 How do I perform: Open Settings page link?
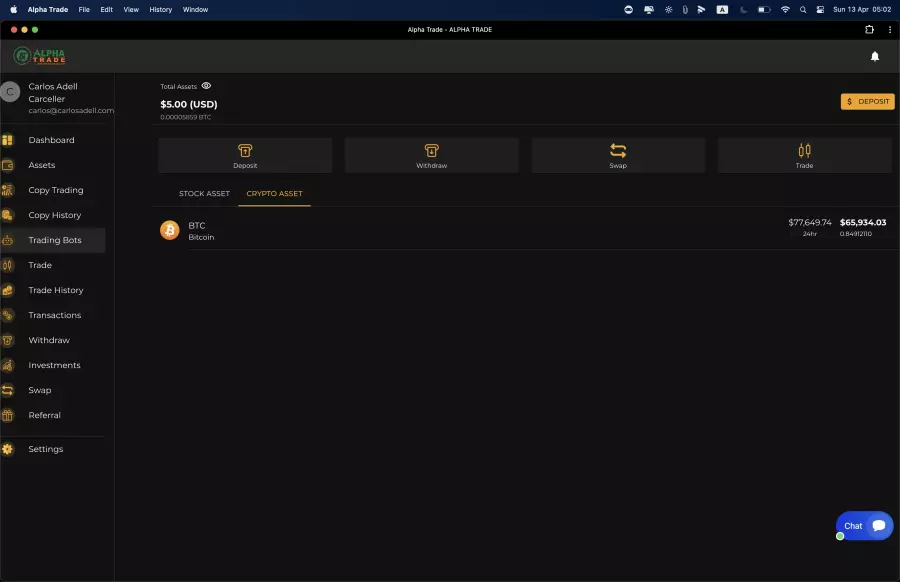[x=45, y=449]
